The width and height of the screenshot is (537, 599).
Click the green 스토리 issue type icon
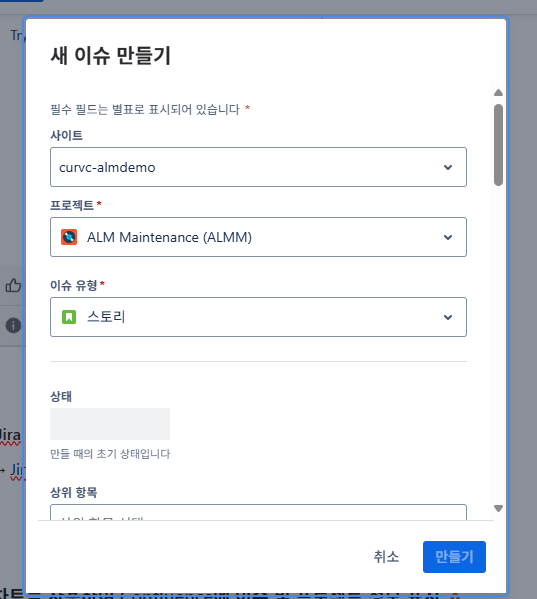[69, 317]
